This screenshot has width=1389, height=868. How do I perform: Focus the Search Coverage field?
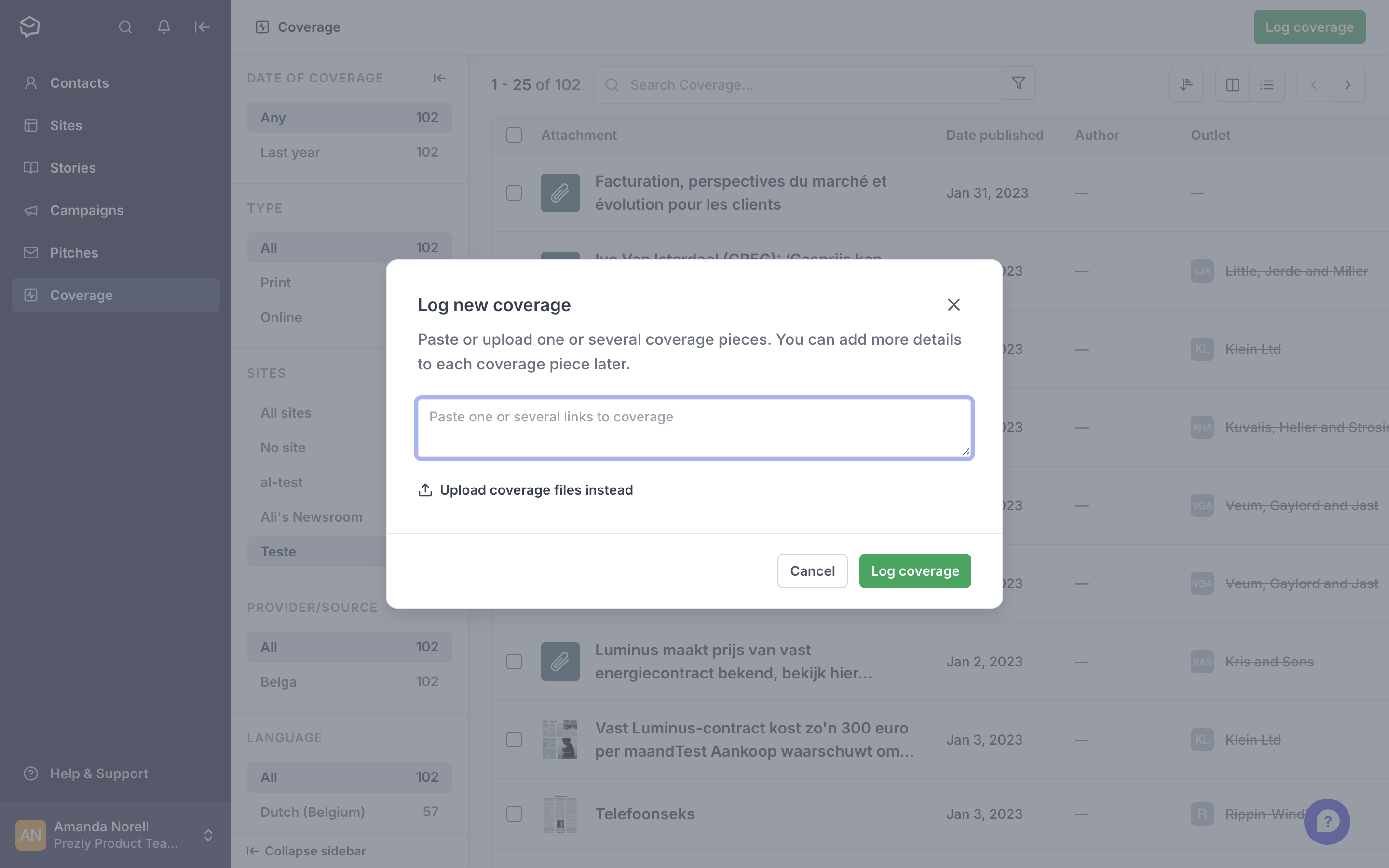click(797, 85)
